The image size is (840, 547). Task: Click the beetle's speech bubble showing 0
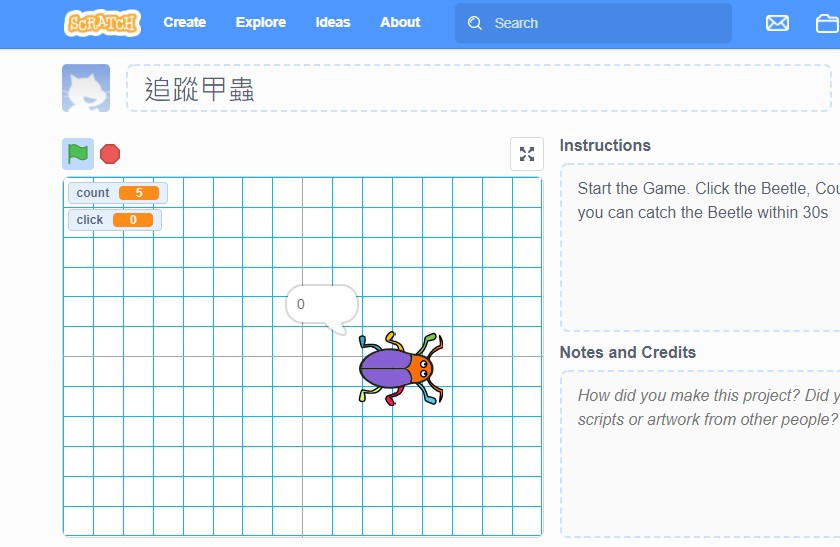click(321, 308)
